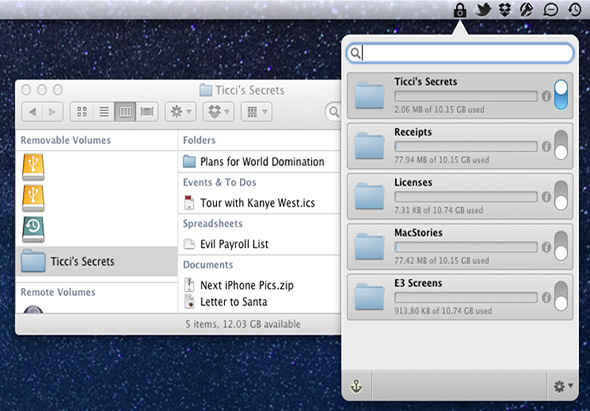Go back in Finder window
Screen dimensions: 590x411
[32, 112]
